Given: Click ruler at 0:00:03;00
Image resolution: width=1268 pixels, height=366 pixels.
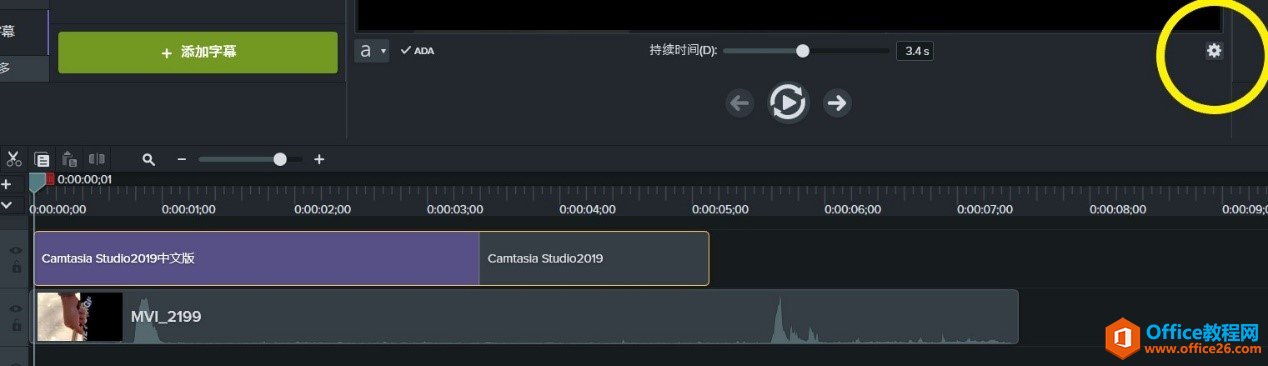Looking at the screenshot, I should click(455, 210).
